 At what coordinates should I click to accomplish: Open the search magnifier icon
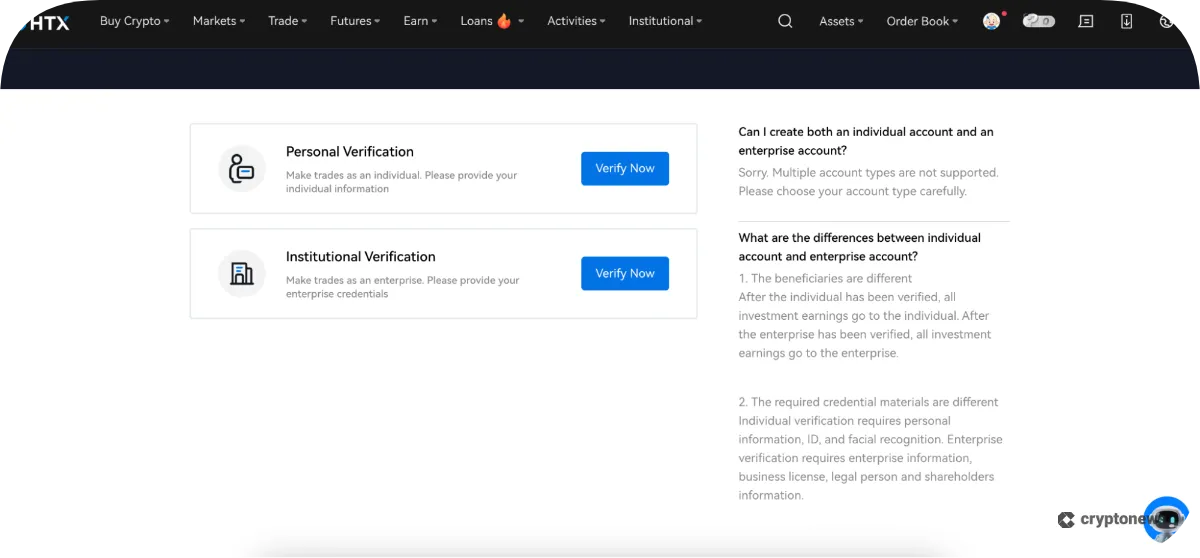[785, 21]
